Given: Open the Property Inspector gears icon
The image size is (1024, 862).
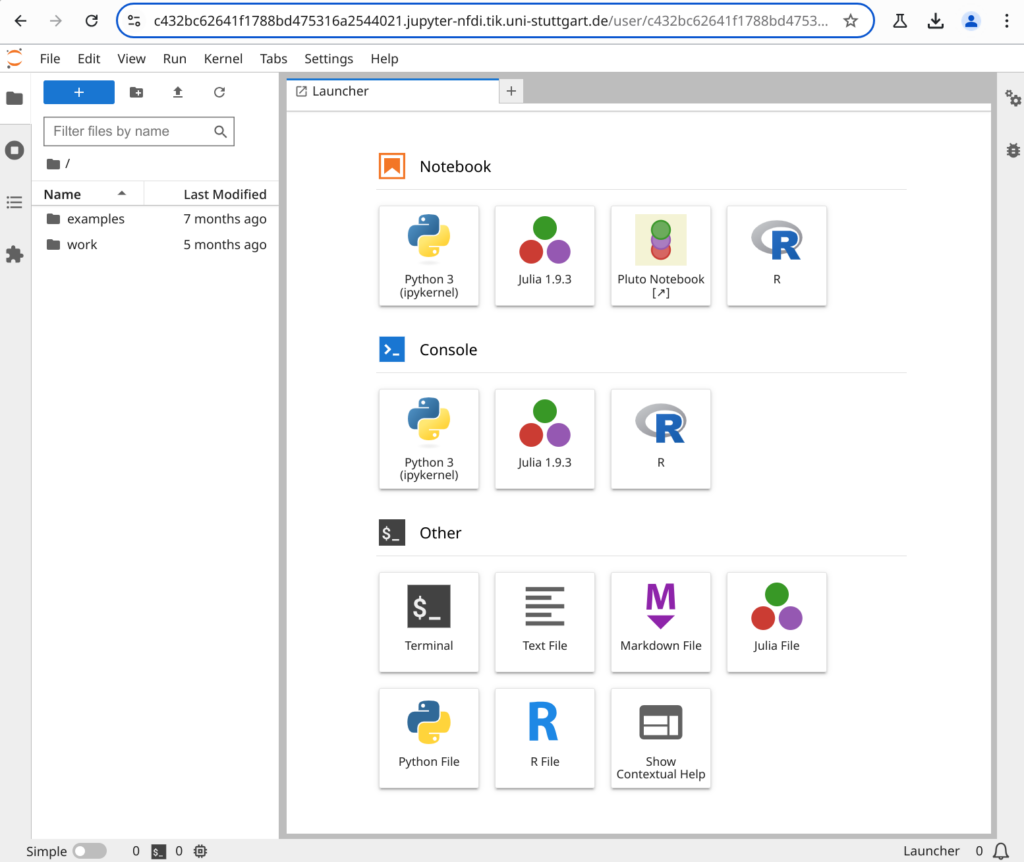Looking at the screenshot, I should (1013, 98).
